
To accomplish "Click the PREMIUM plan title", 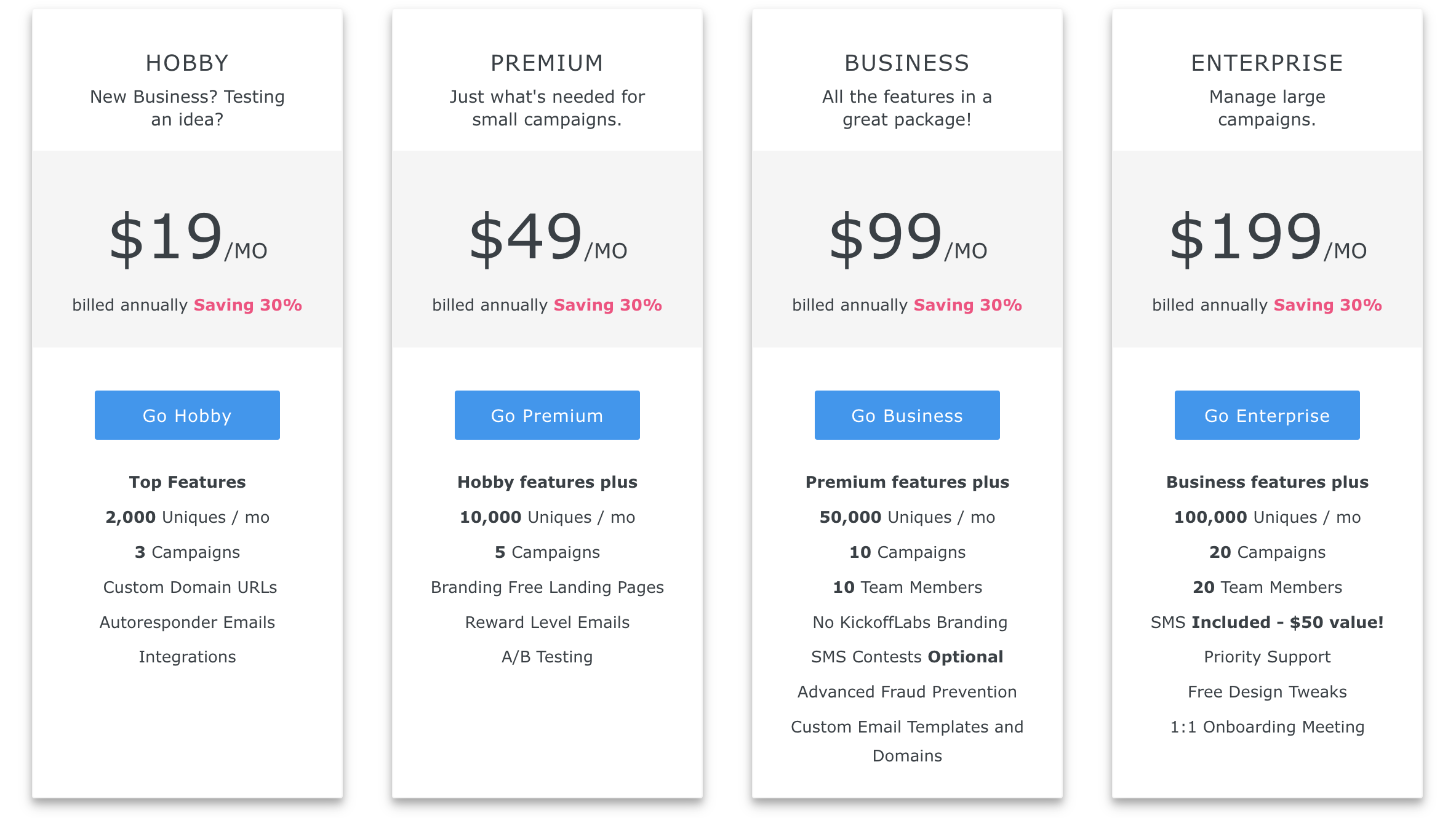I will tap(546, 63).
